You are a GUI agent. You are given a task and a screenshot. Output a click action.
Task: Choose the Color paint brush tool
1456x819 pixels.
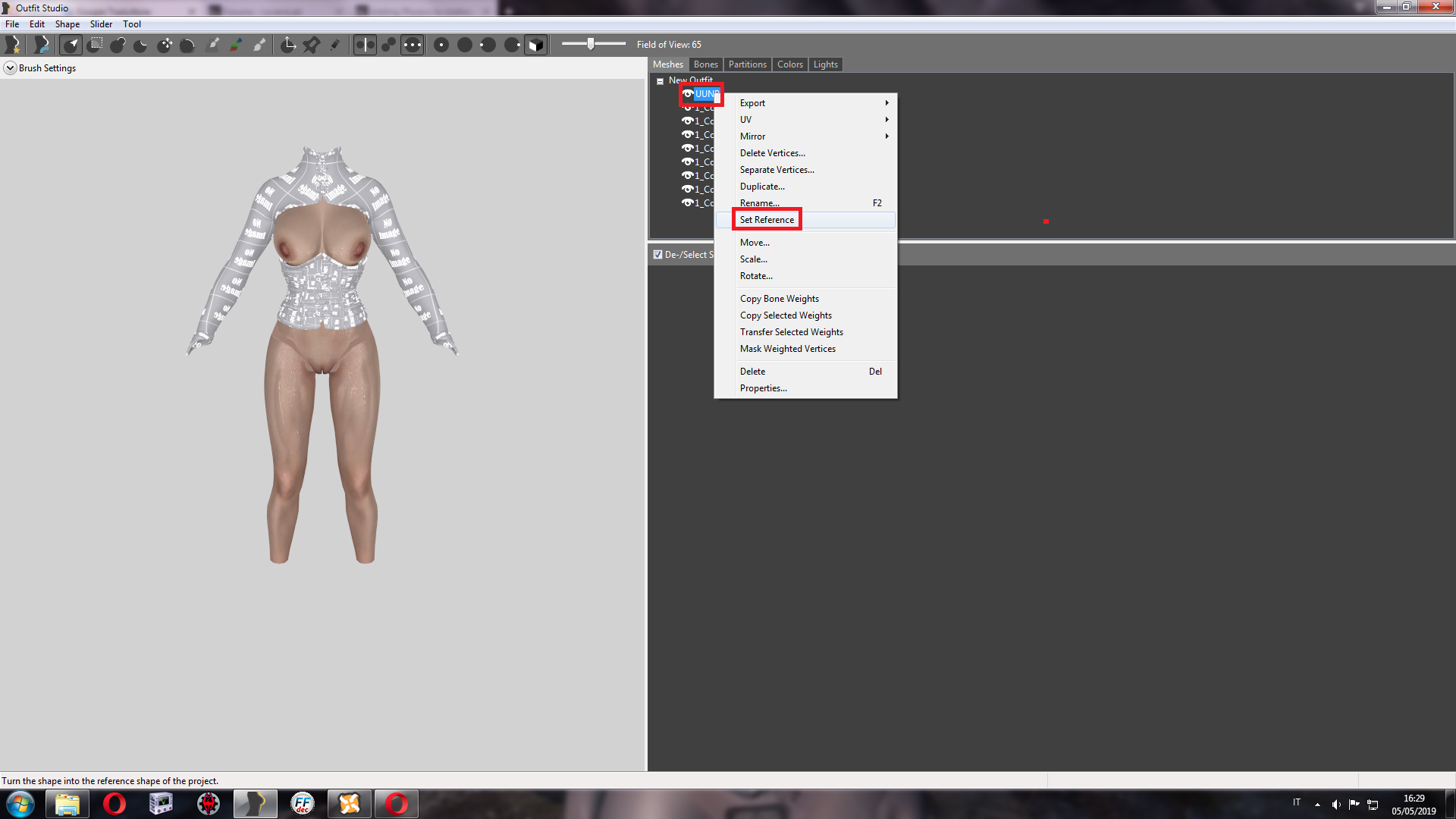click(236, 45)
